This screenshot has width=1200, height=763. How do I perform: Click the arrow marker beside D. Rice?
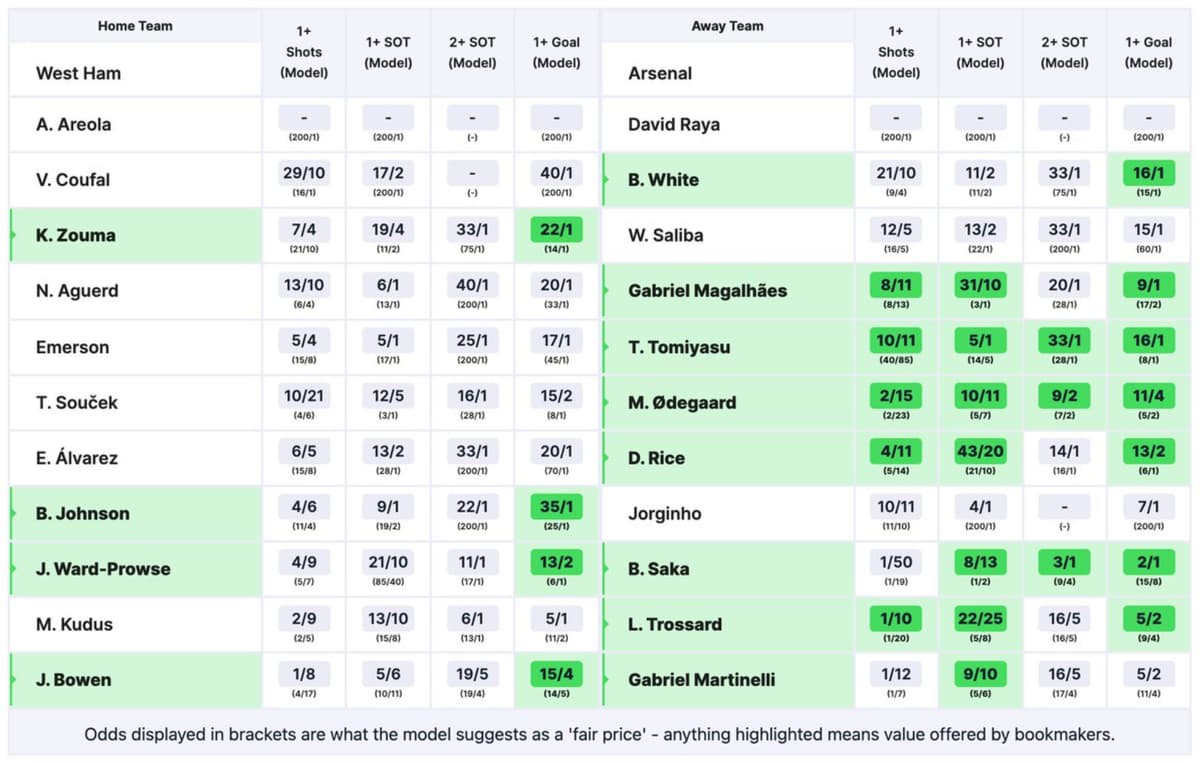(x=606, y=458)
